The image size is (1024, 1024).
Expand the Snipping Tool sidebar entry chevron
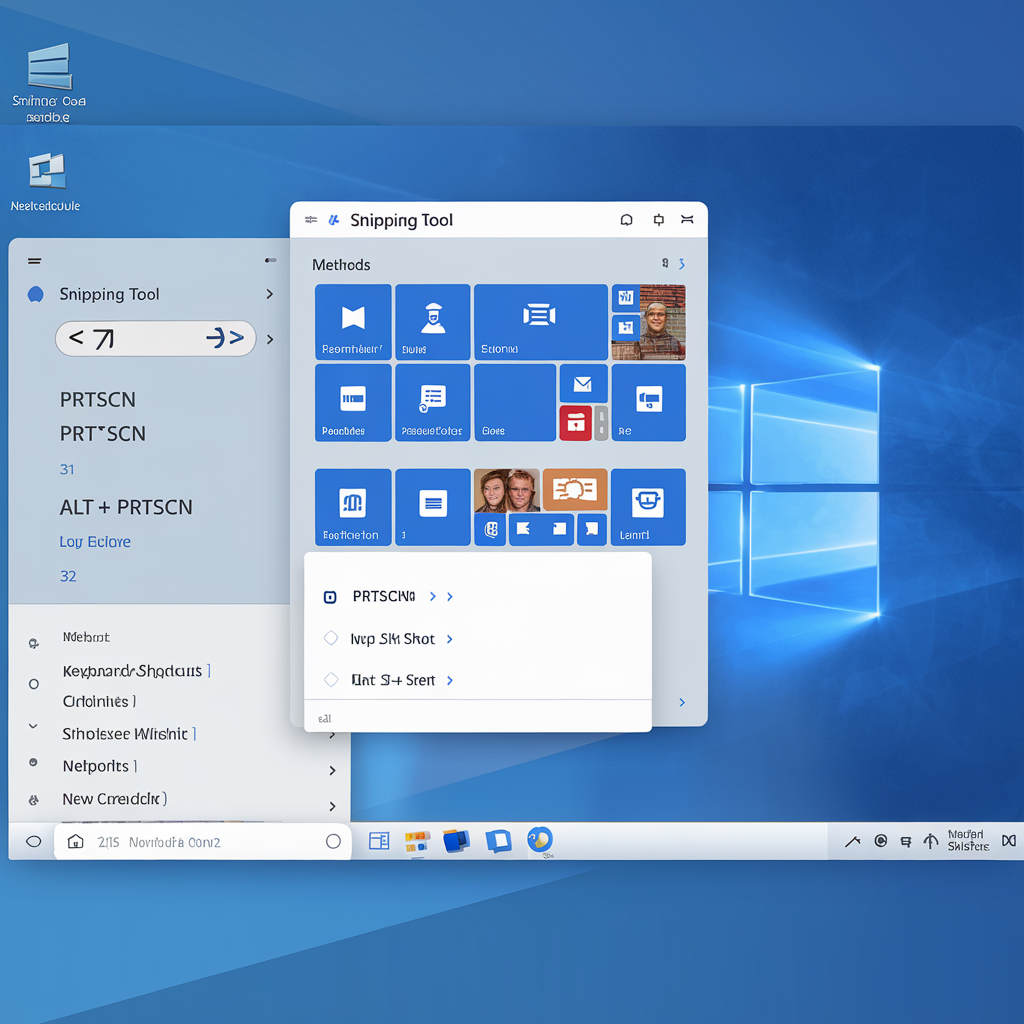(x=270, y=294)
